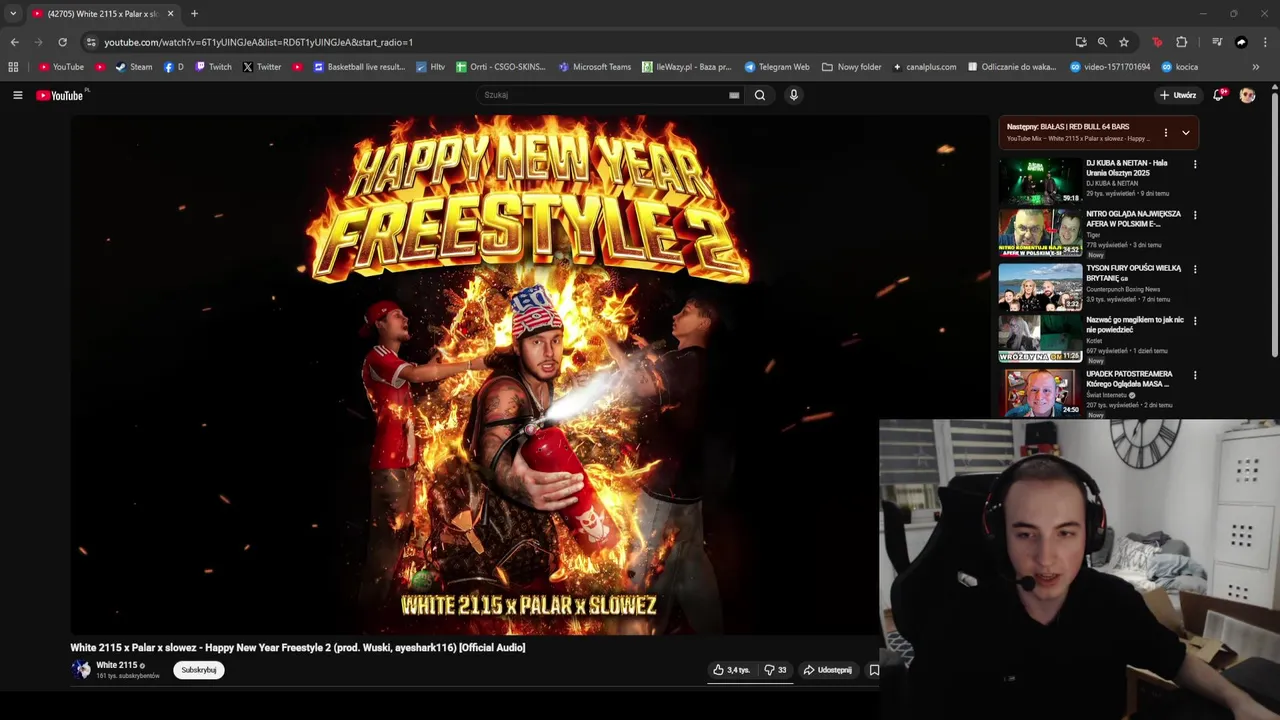Dislike the video with thumbs down
The image size is (1280, 720).
tap(775, 670)
